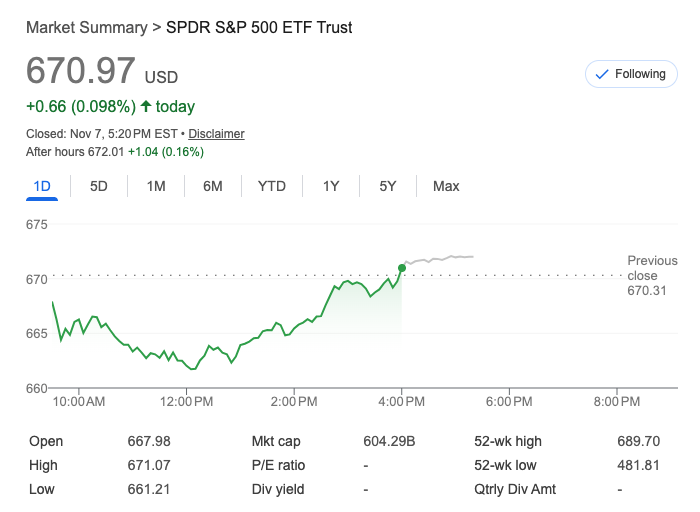
Task: Click the 52-wk high value 689.70
Action: pos(639,441)
